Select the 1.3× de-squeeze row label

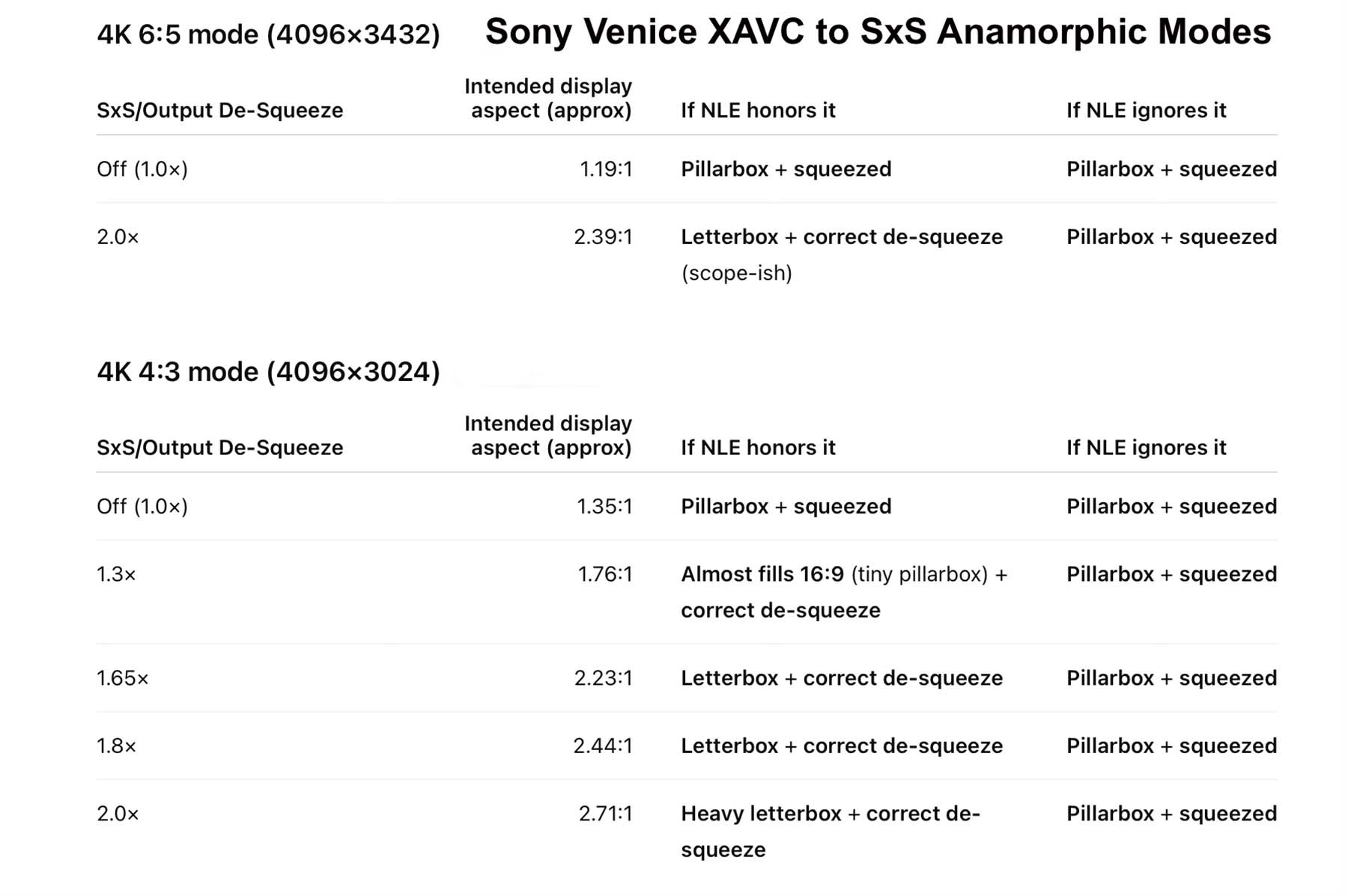tap(116, 575)
